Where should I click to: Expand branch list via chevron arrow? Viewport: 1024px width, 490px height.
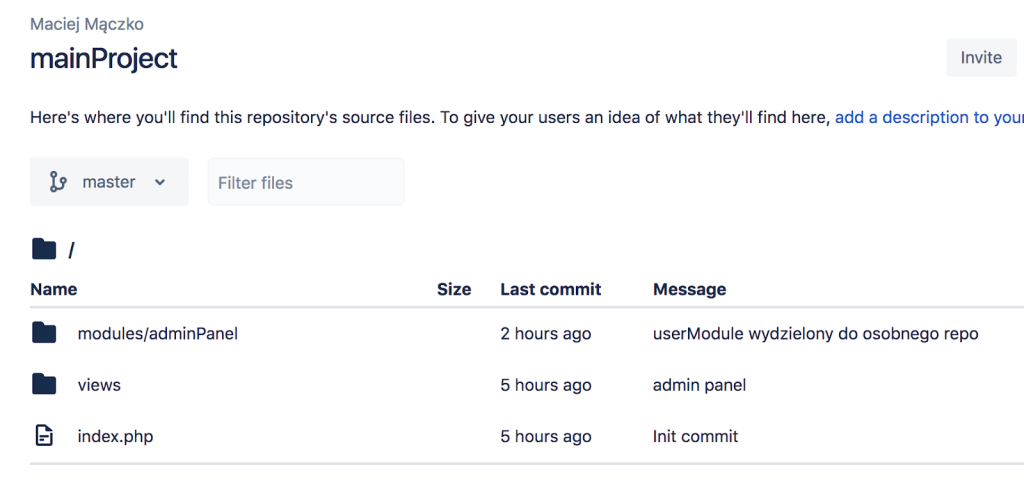click(160, 182)
